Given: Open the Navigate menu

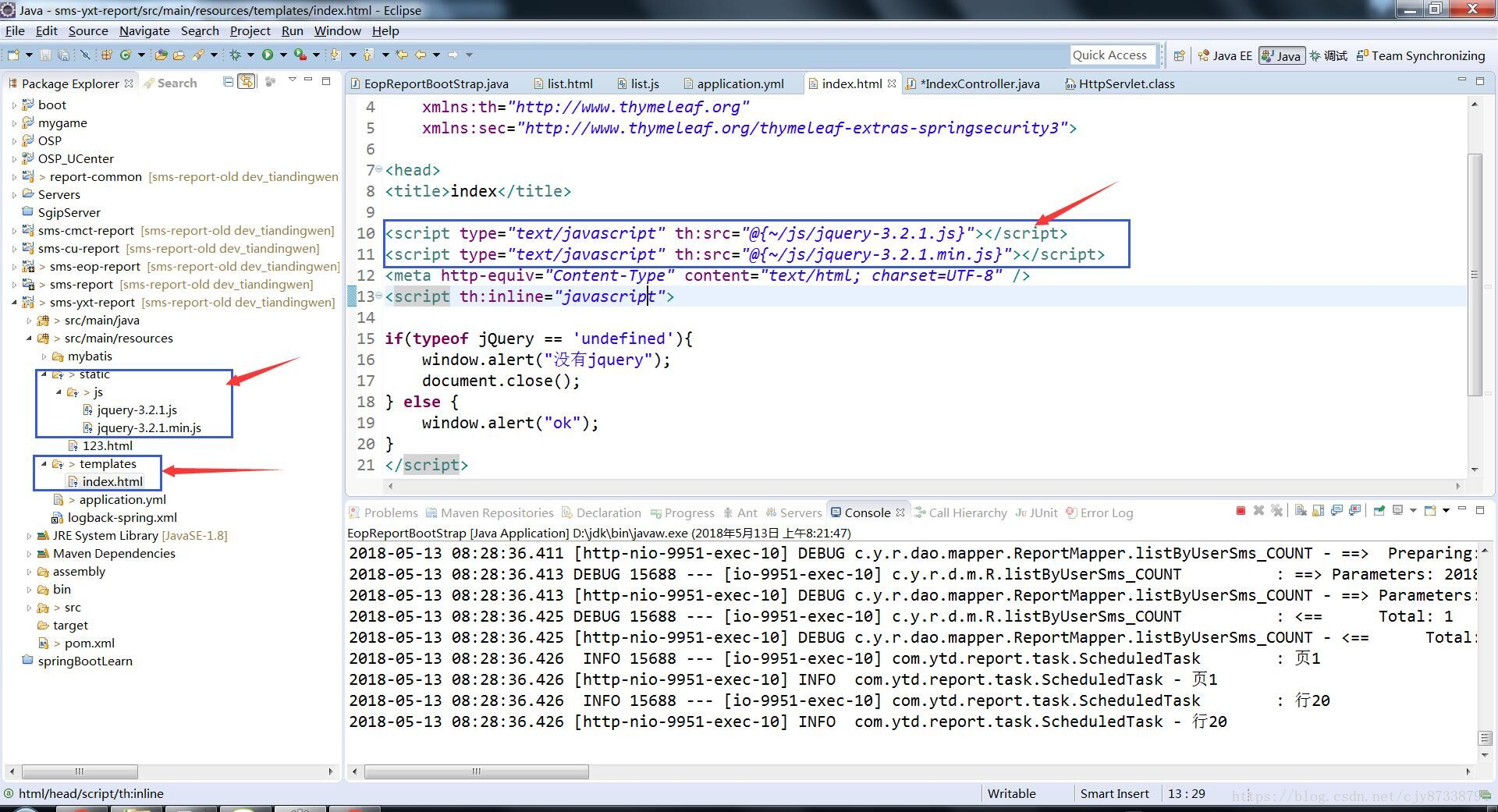Looking at the screenshot, I should point(144,30).
